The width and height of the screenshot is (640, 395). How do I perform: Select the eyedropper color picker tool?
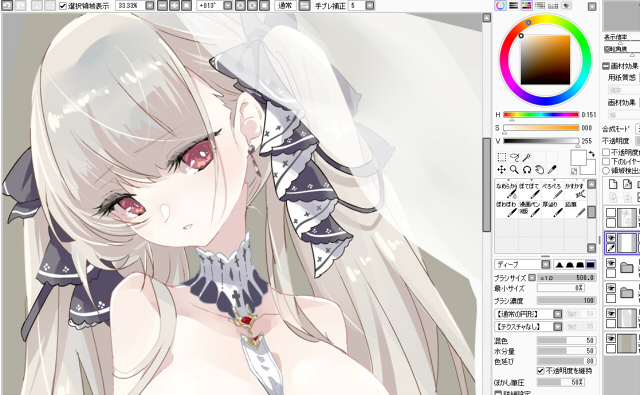point(552,169)
